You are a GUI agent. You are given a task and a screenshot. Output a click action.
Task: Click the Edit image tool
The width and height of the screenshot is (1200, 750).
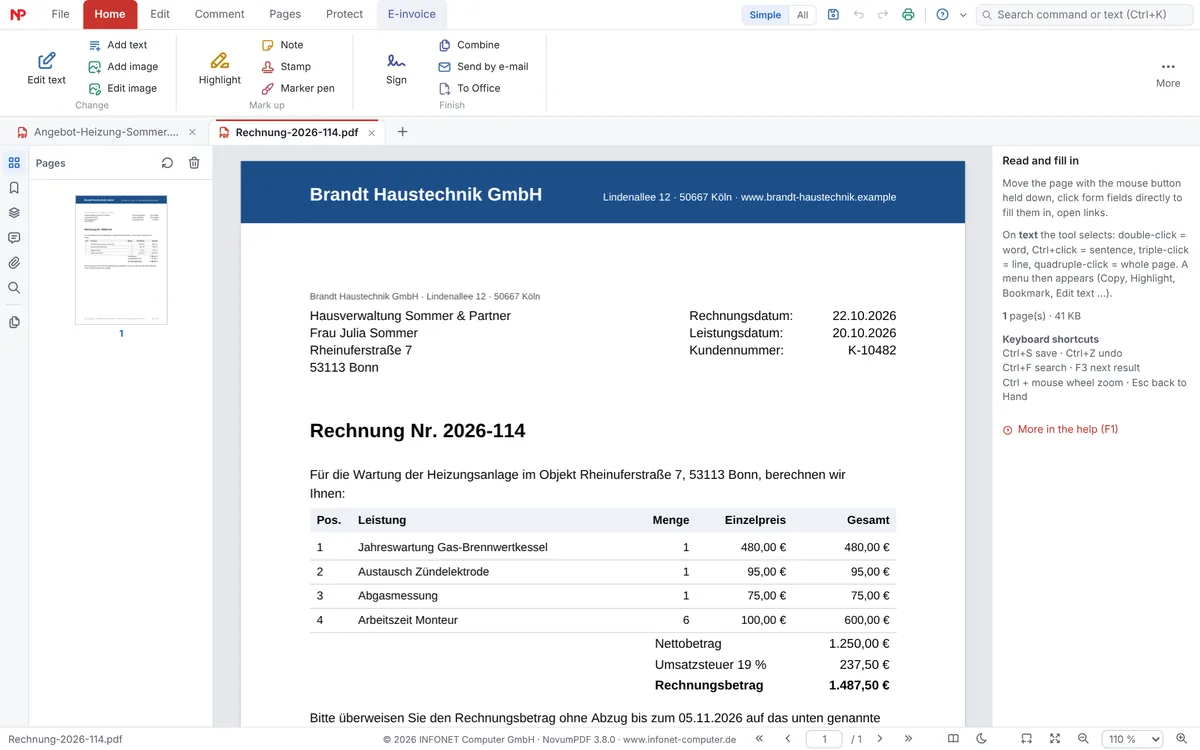coord(122,88)
